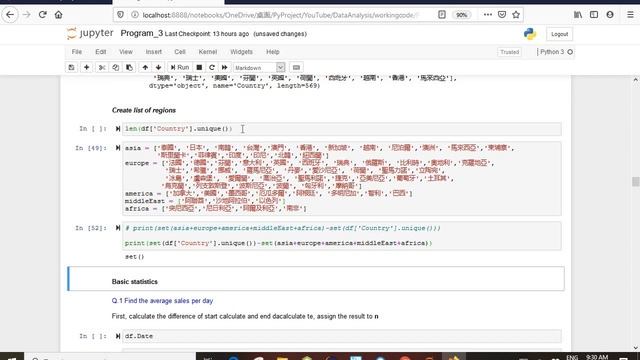
Task: Run cell icon beside len(df['Country'].unique())
Action: [118, 129]
